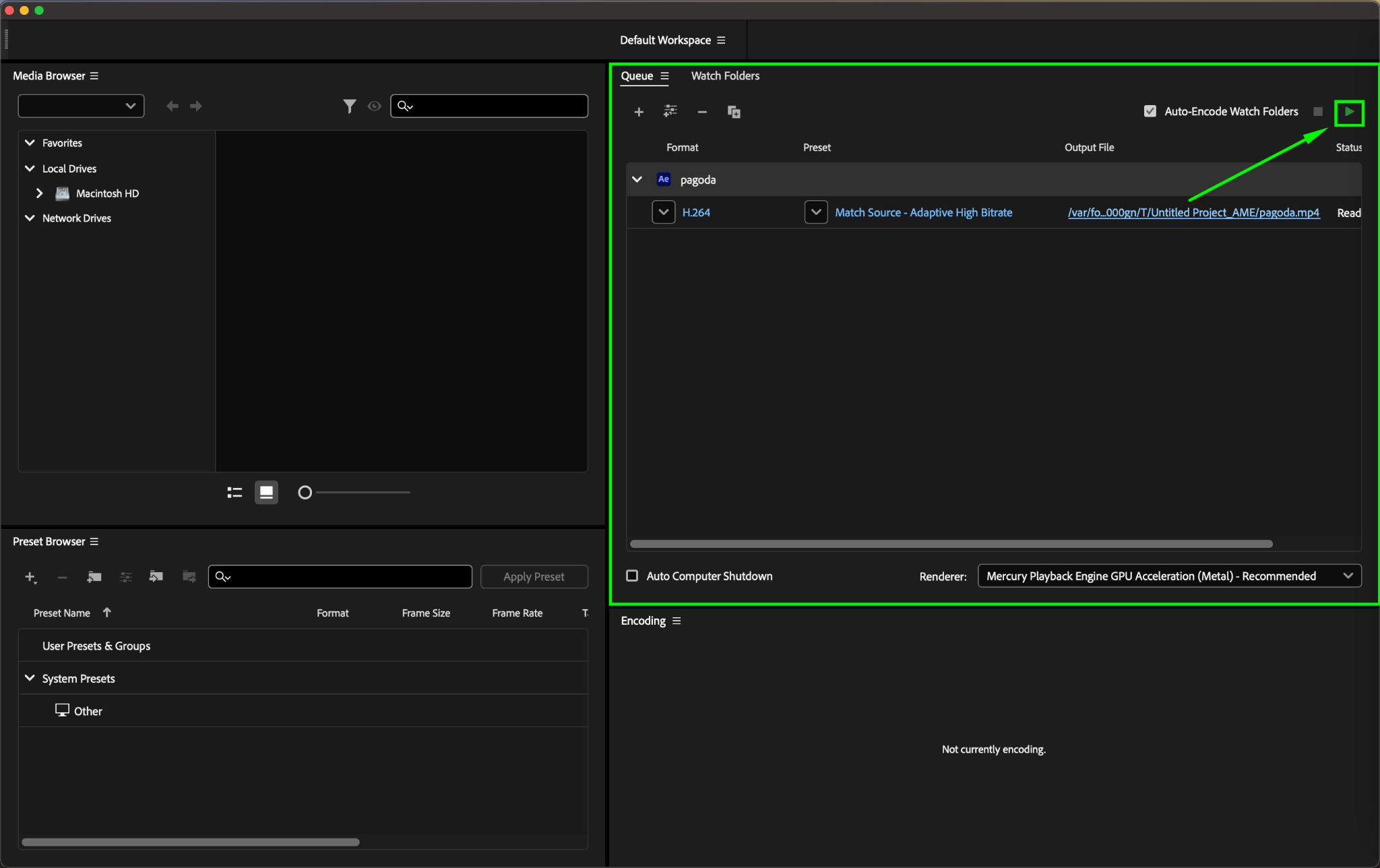
Task: Start the queue with green play button
Action: click(1349, 112)
